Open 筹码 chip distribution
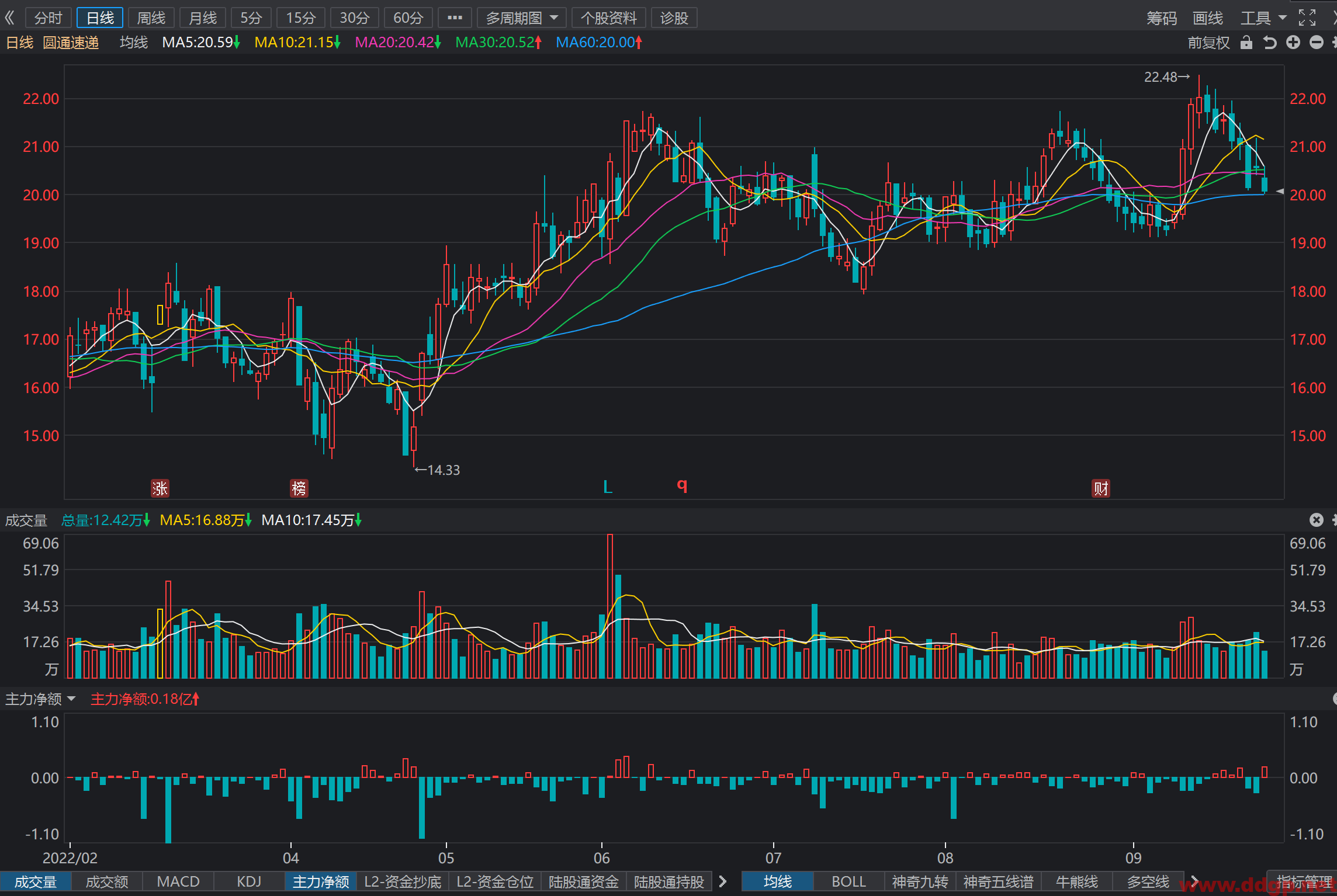 tap(1162, 18)
